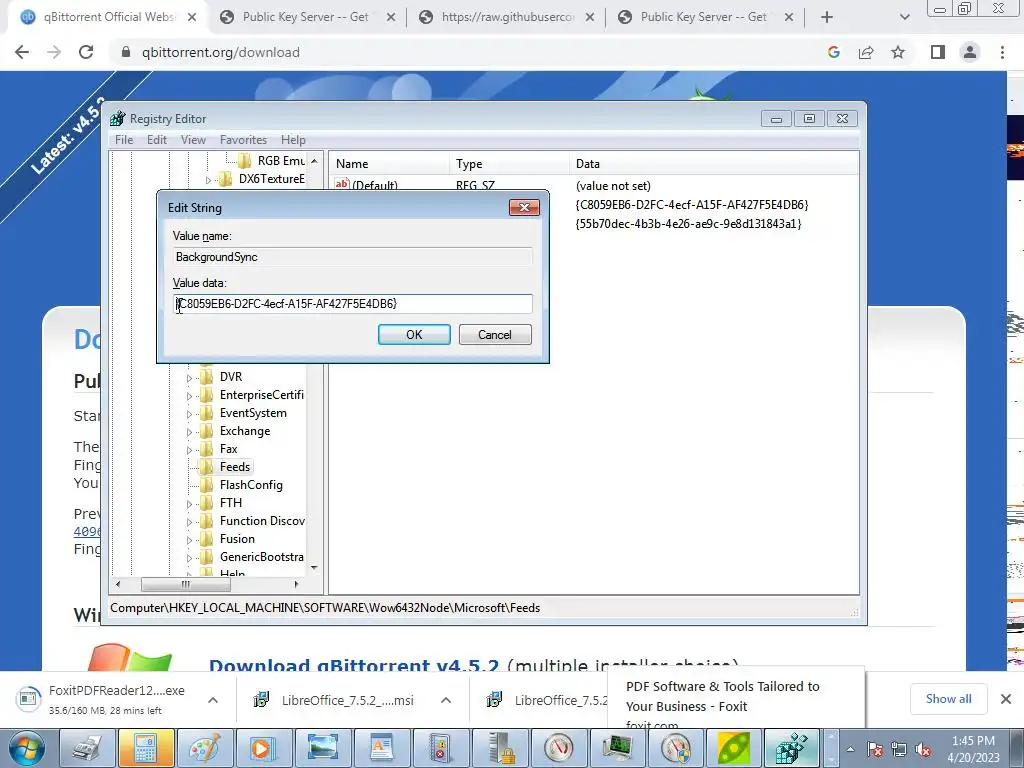Image resolution: width=1024 pixels, height=768 pixels.
Task: Open the Registry Editor File menu
Action: pos(124,140)
